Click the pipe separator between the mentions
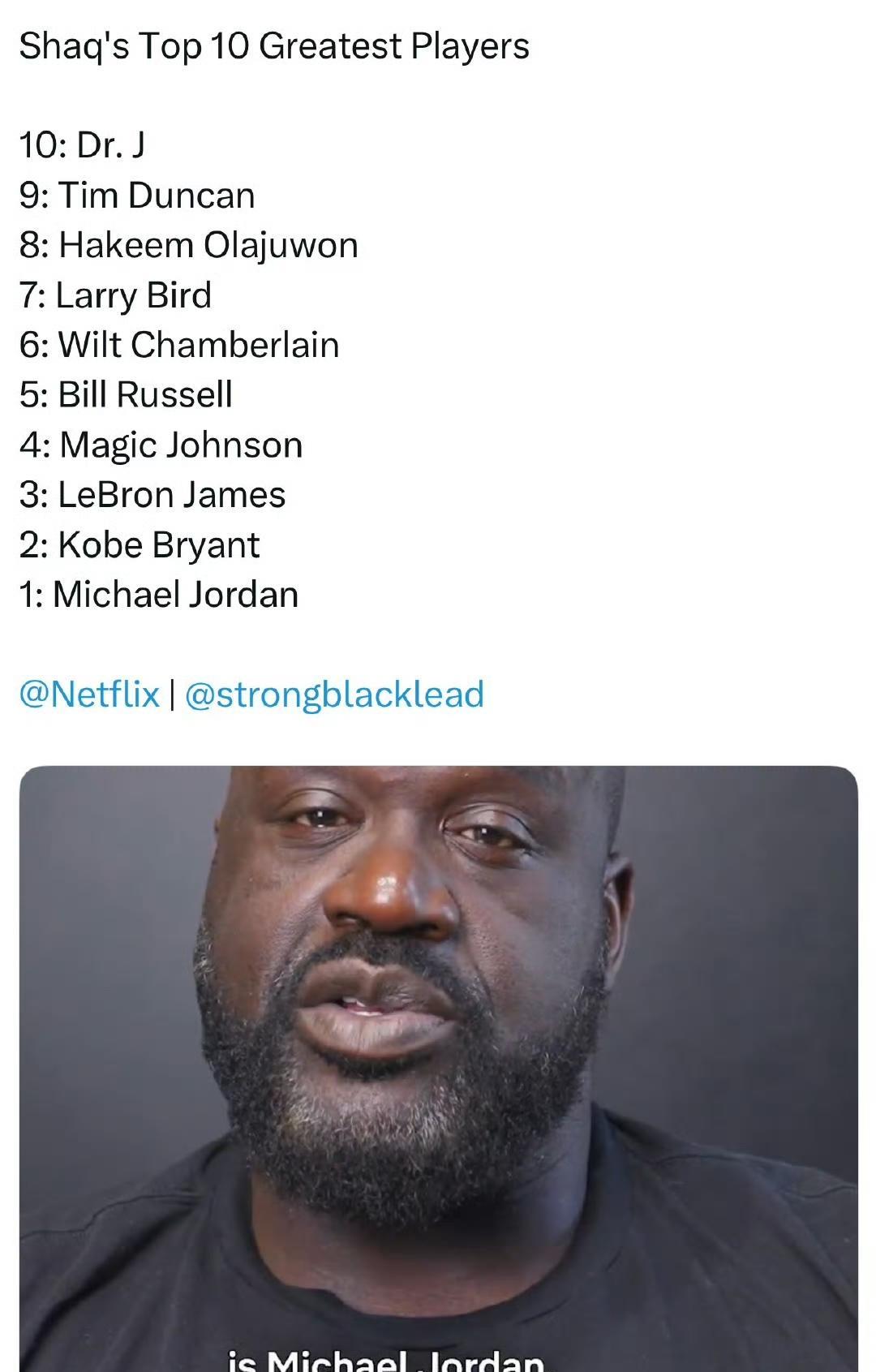This screenshot has height=1372, width=876. [172, 695]
